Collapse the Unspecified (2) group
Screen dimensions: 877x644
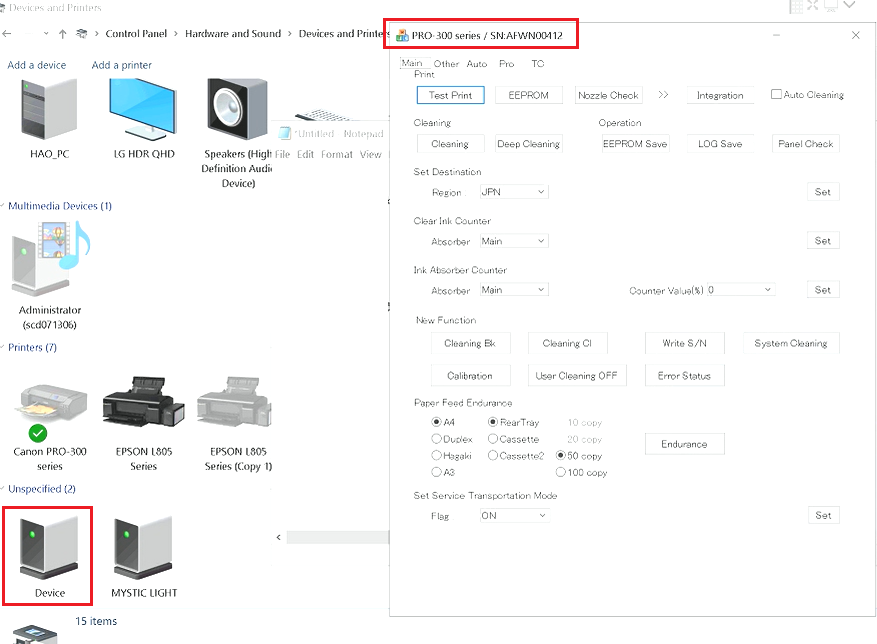tap(3, 489)
